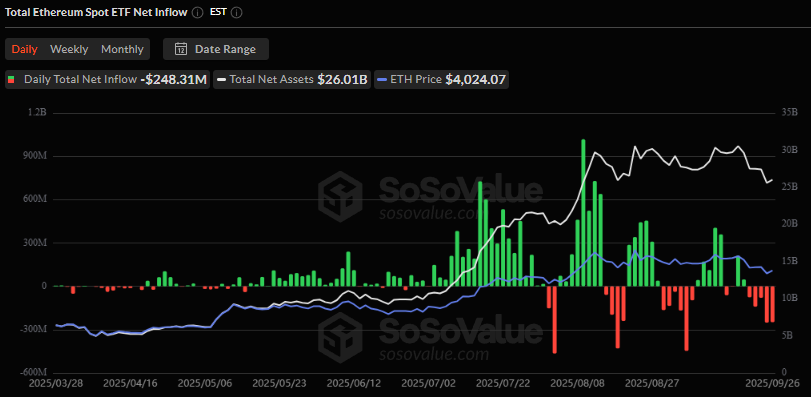Image resolution: width=811 pixels, height=397 pixels.
Task: Click the $26.01B total net assets value
Action: (x=342, y=80)
